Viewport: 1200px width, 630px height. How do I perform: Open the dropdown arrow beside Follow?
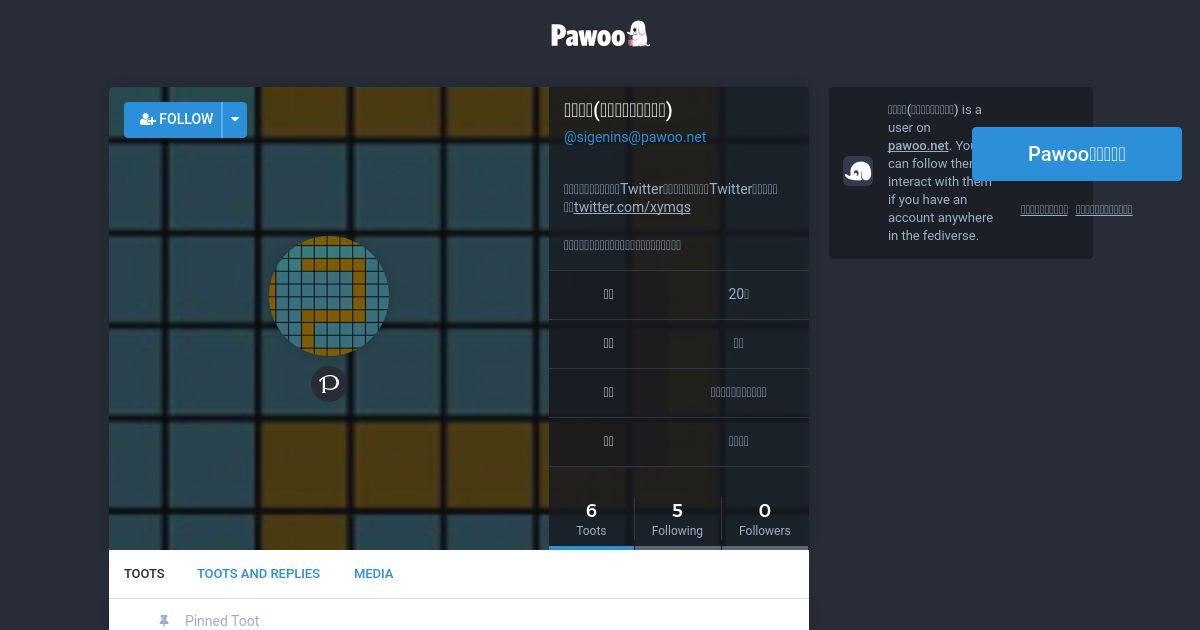coord(235,119)
